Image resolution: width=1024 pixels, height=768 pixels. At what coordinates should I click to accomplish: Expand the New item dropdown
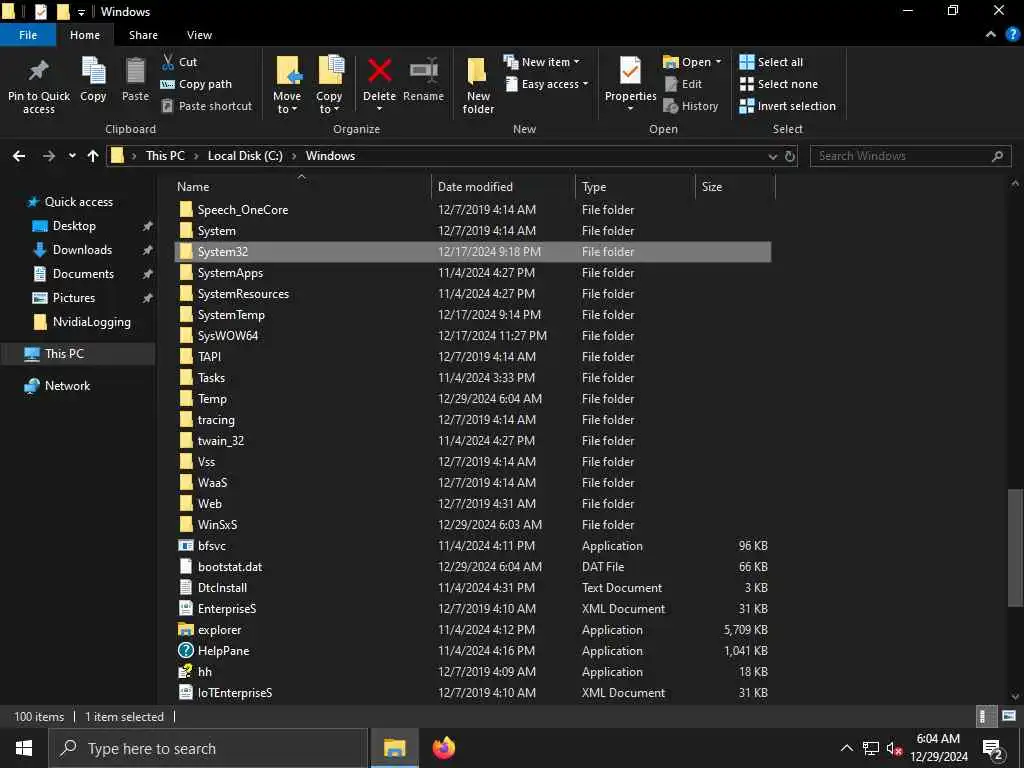click(576, 62)
